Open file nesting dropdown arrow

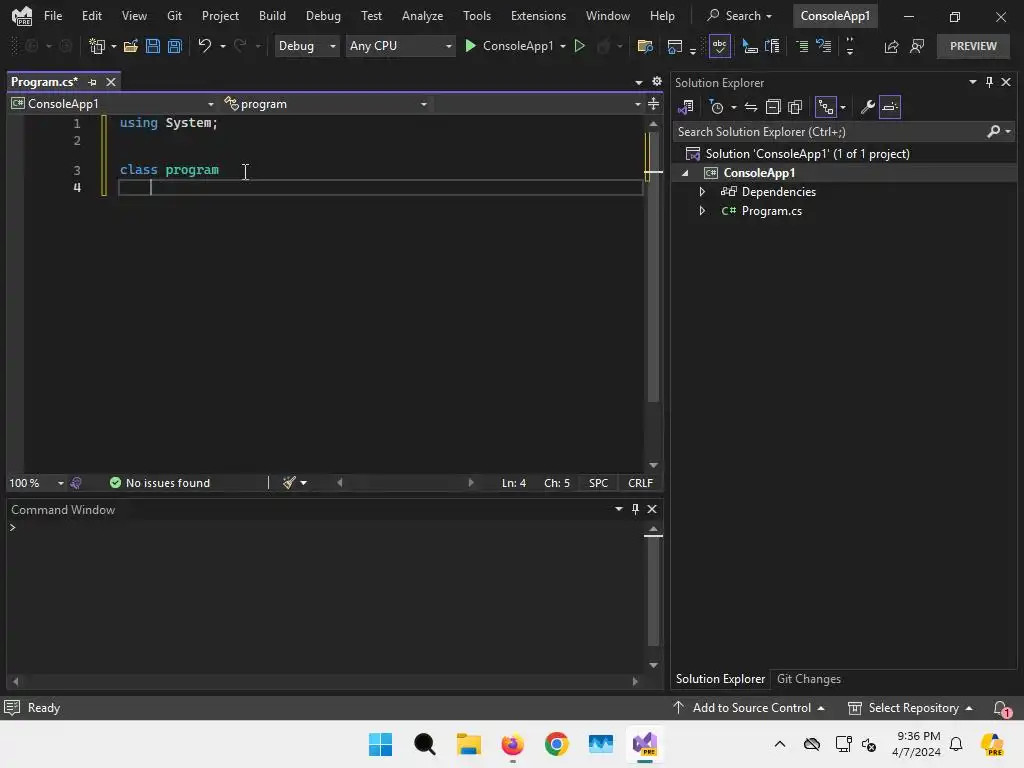pyautogui.click(x=842, y=106)
